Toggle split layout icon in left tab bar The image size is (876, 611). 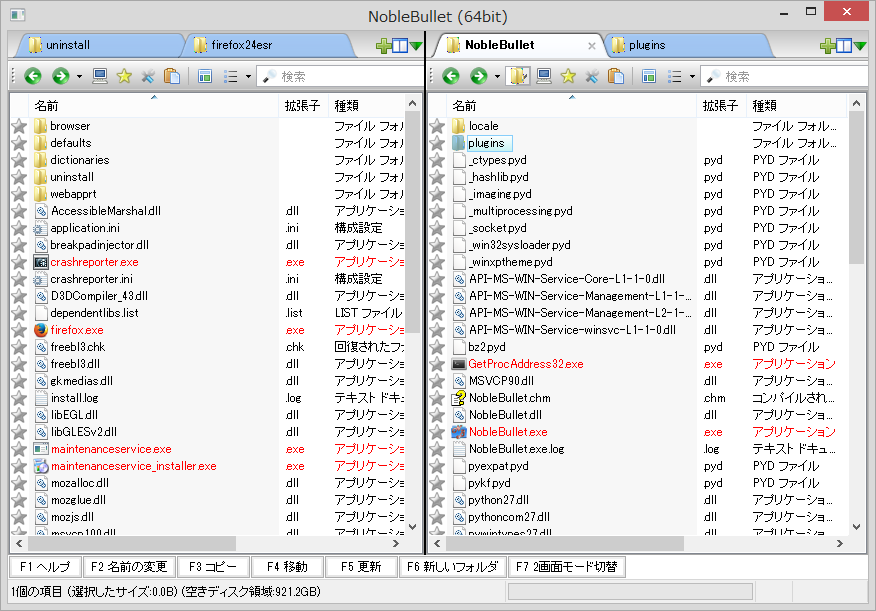[400, 46]
